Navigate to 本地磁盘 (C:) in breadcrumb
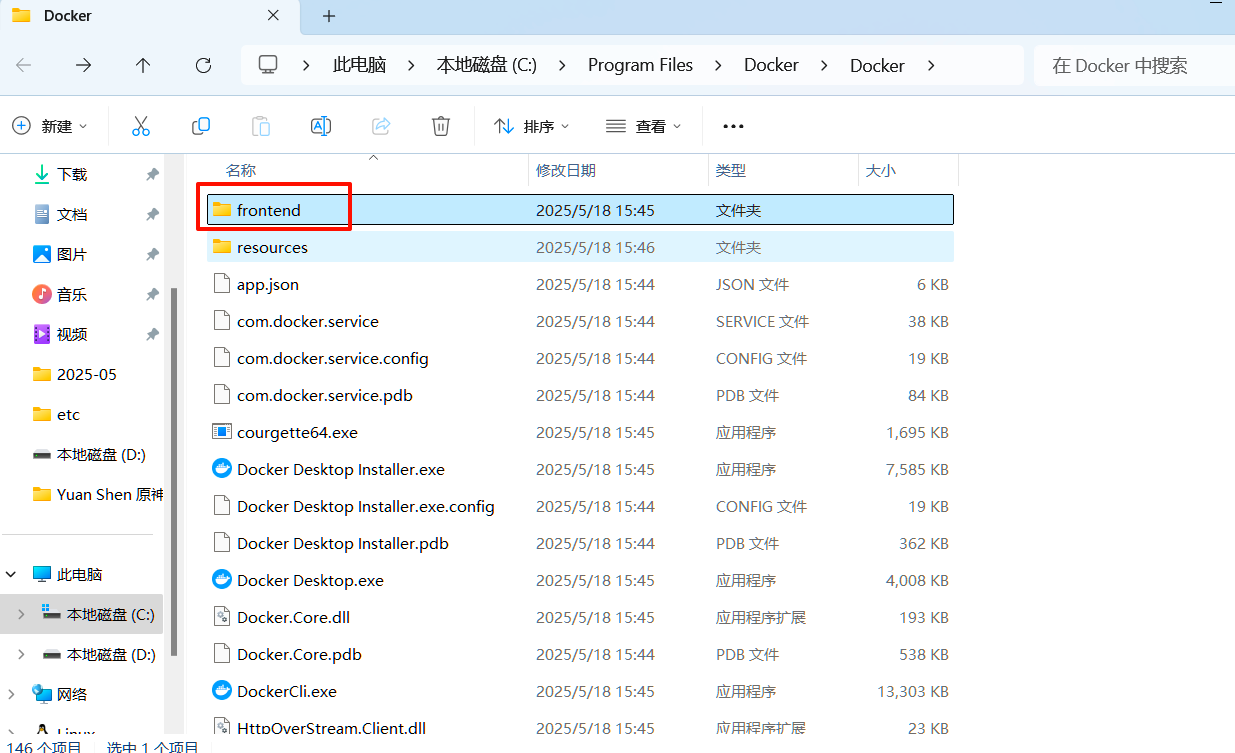Viewport: 1235px width, 753px height. (487, 65)
